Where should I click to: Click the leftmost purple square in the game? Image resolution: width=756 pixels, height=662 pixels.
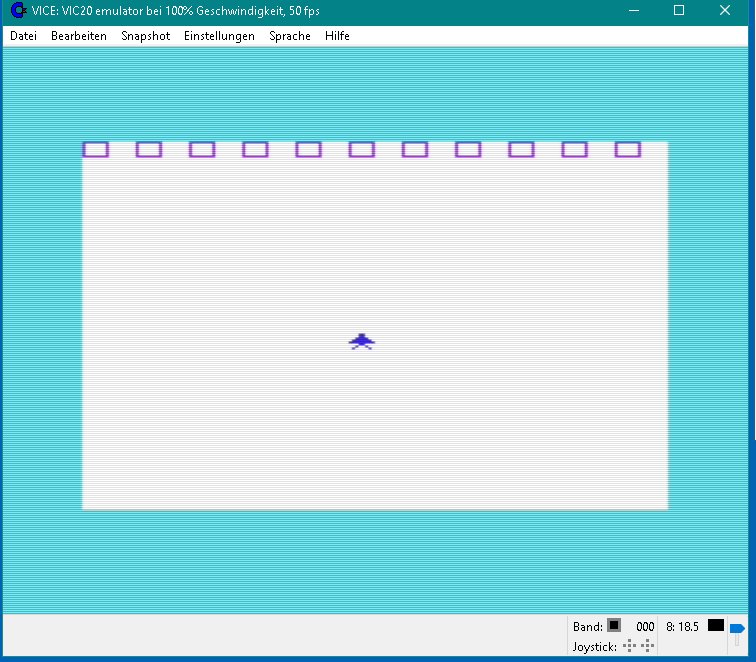(x=95, y=149)
